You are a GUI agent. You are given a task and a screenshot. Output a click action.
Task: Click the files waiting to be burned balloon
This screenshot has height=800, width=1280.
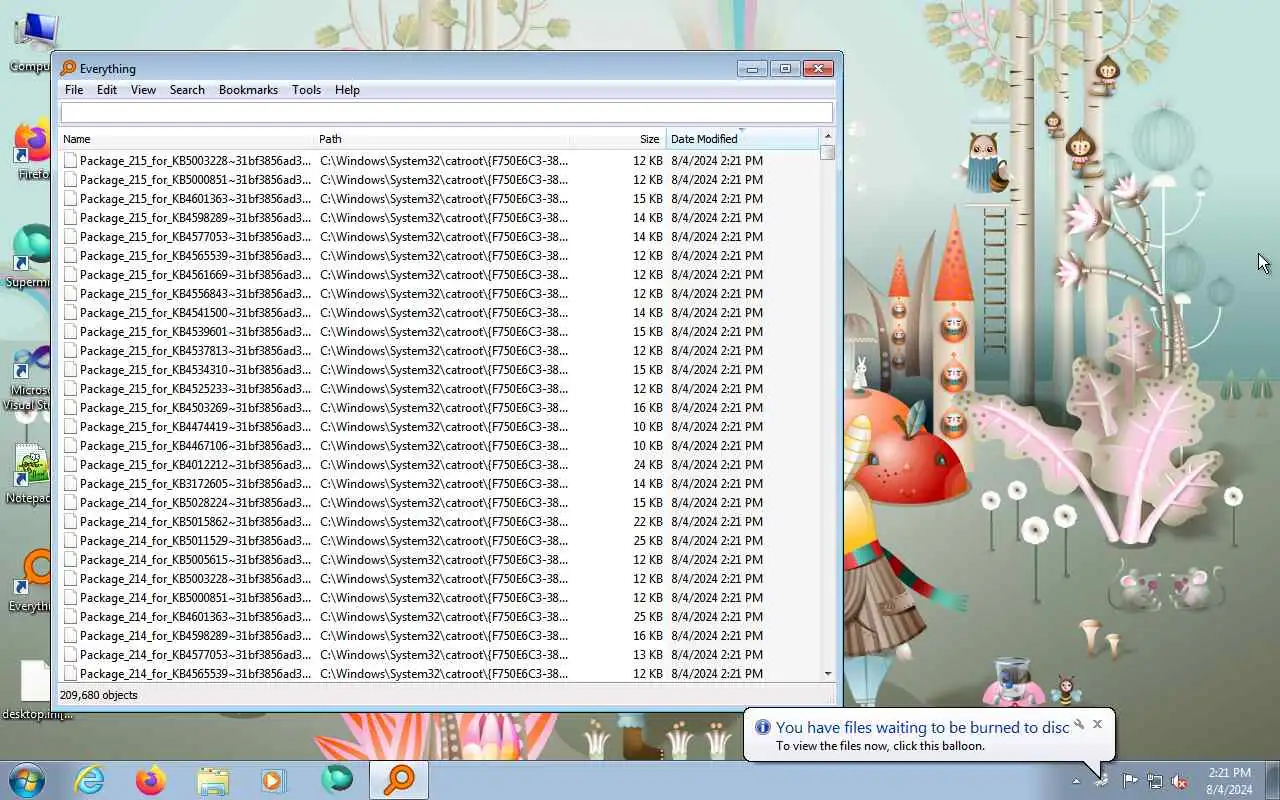(928, 736)
